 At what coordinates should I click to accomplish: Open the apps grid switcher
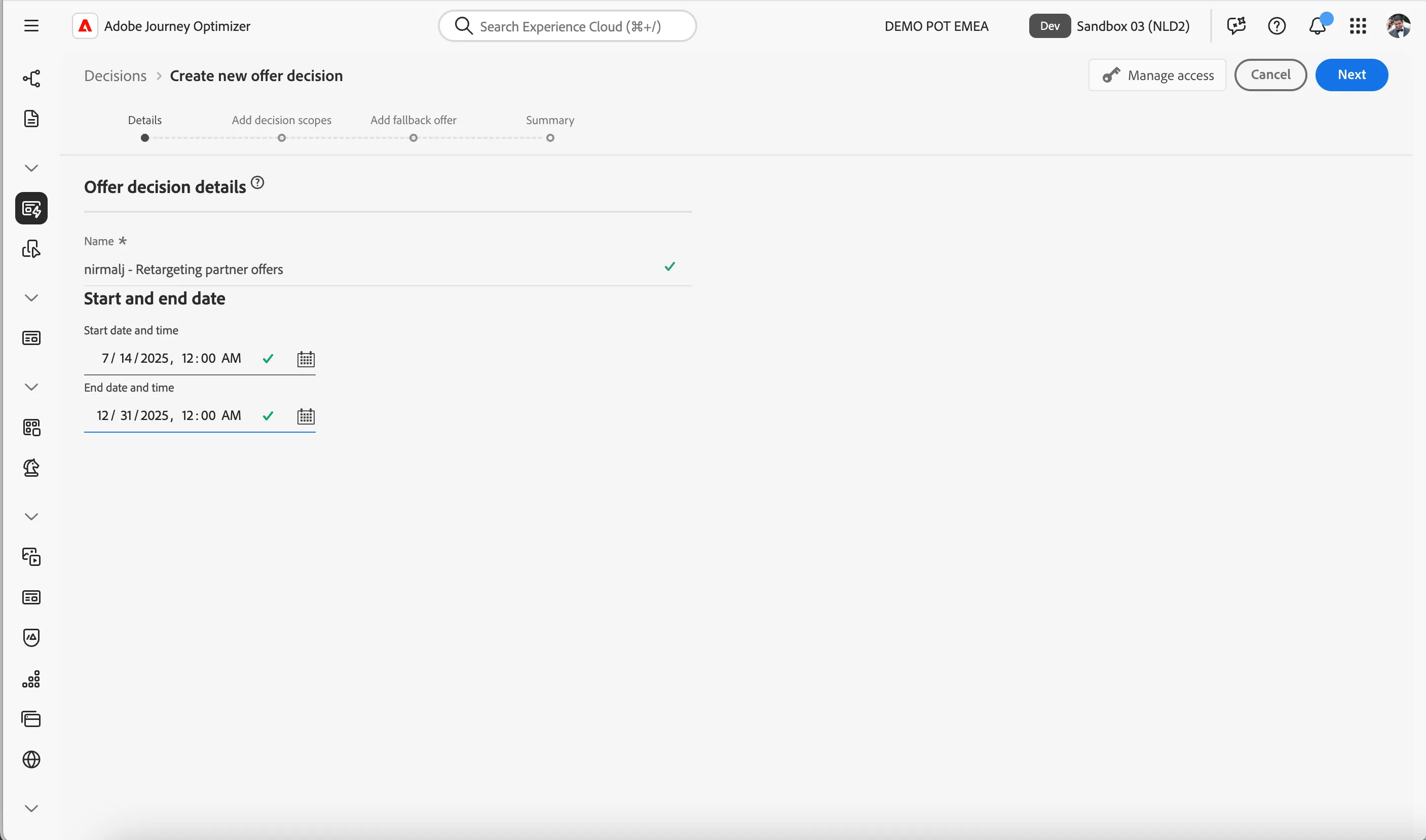tap(1358, 26)
